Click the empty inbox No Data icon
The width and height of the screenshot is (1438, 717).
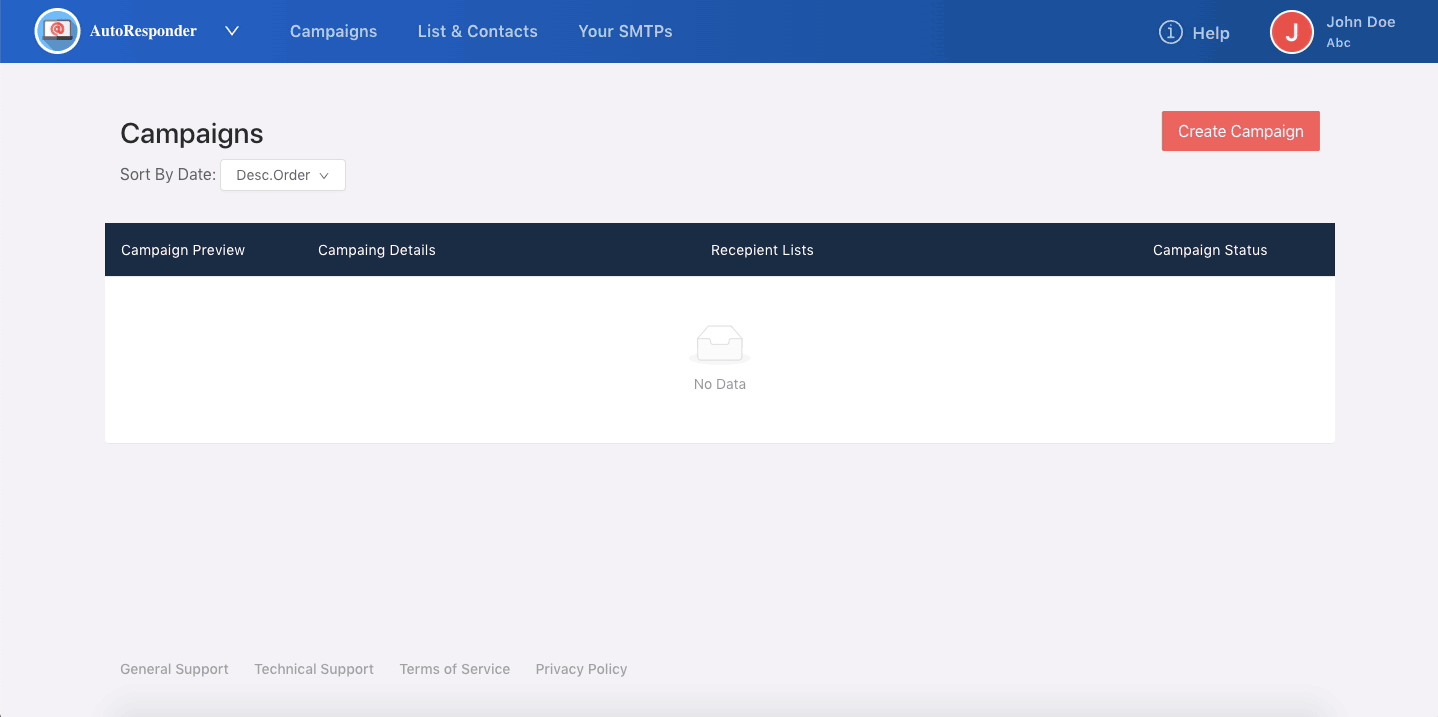coord(719,344)
